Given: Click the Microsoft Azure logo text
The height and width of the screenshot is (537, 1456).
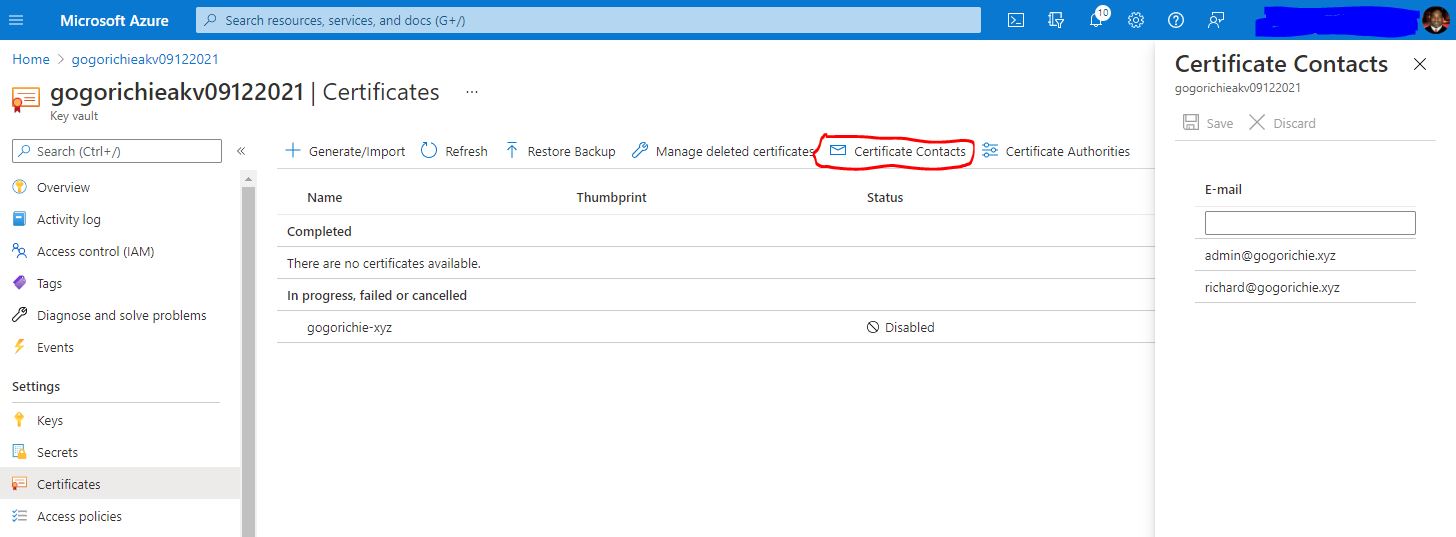Looking at the screenshot, I should pos(114,20).
